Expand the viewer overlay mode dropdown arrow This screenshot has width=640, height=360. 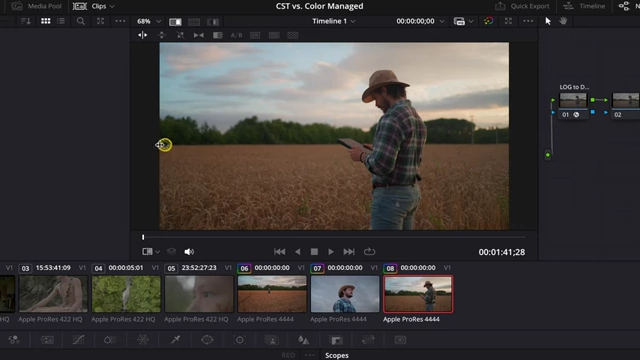click(x=158, y=252)
